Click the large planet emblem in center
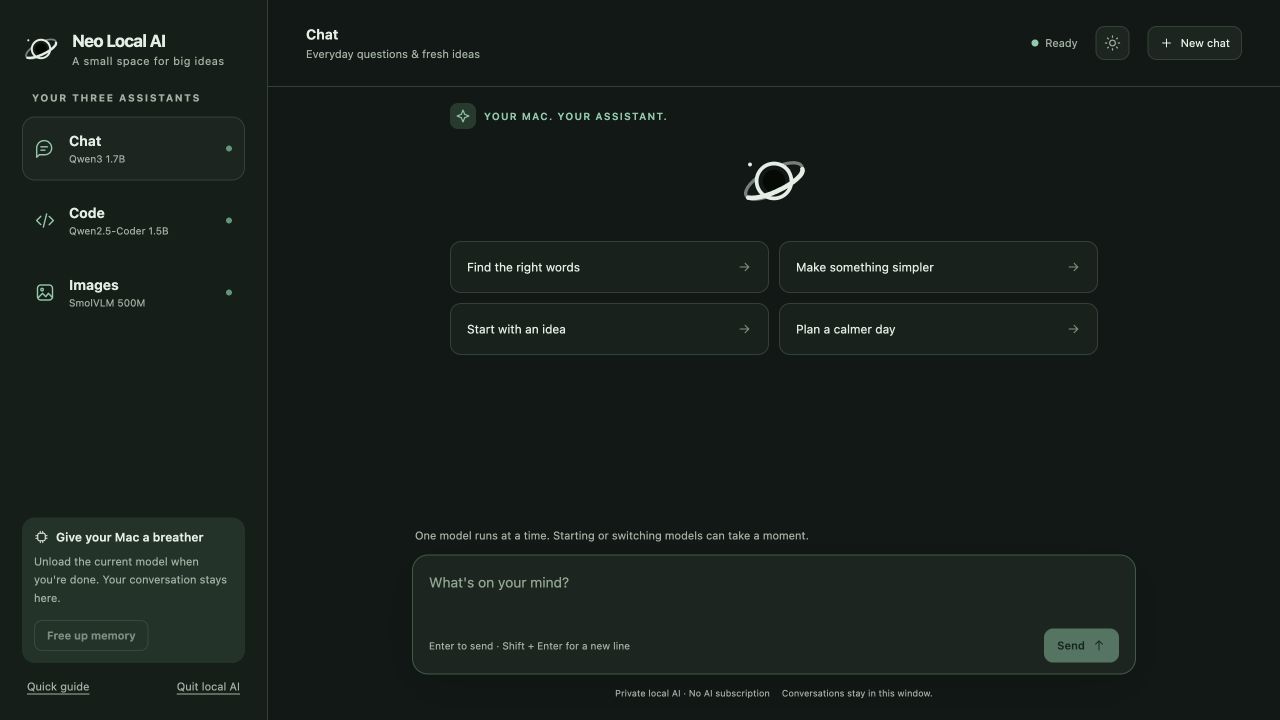This screenshot has width=1280, height=720. (x=774, y=181)
